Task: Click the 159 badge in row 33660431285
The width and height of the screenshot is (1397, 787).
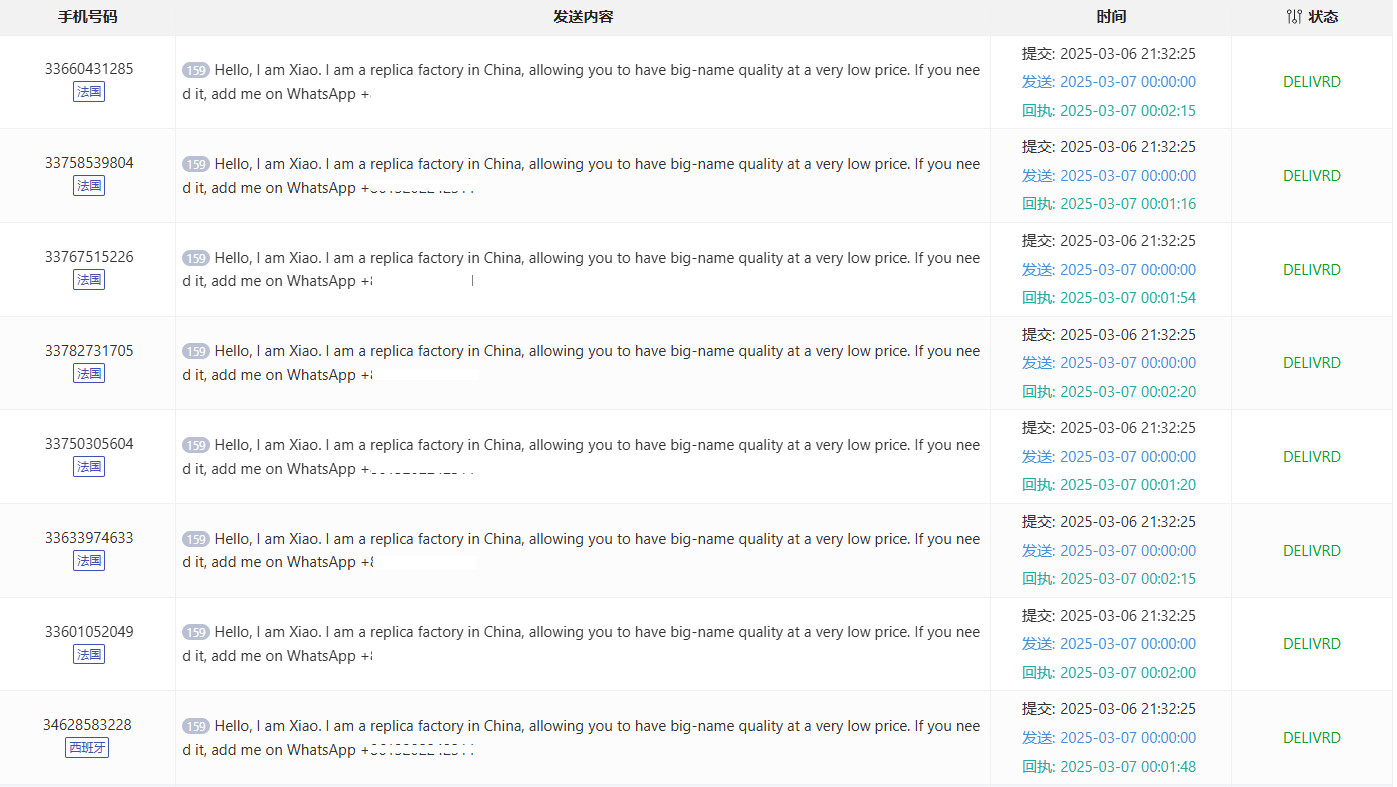Action: (x=196, y=70)
